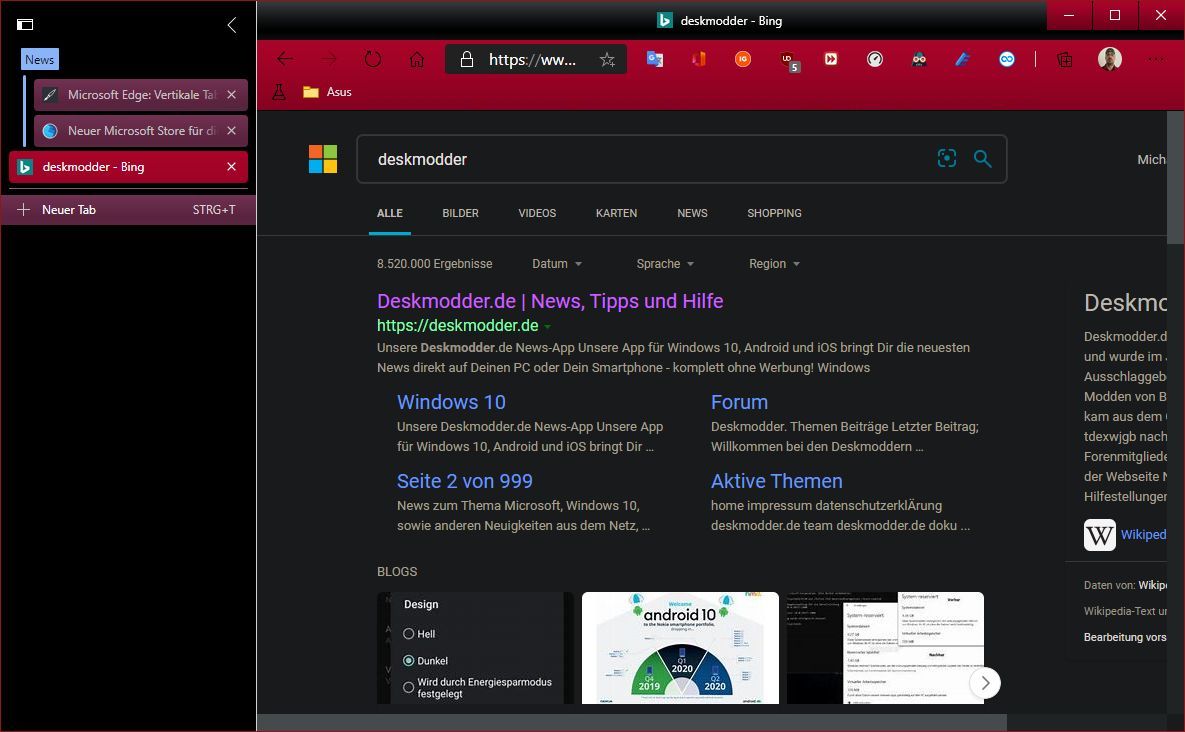This screenshot has width=1185, height=732.
Task: Close the Microsoft Edge: Vertikale Tab tab
Action: (232, 94)
